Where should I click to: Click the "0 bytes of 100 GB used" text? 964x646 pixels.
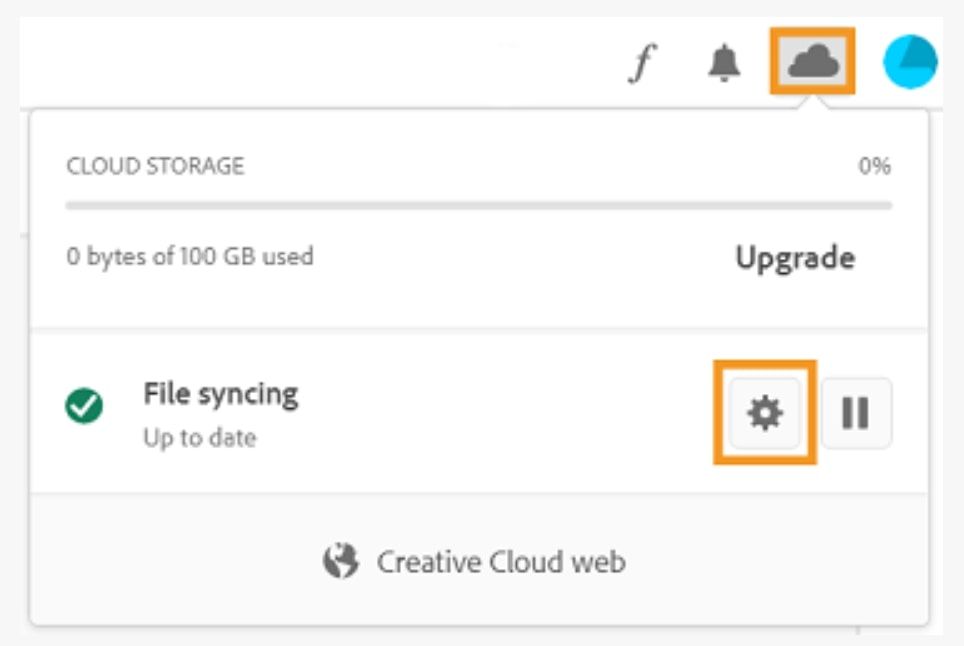click(x=190, y=257)
